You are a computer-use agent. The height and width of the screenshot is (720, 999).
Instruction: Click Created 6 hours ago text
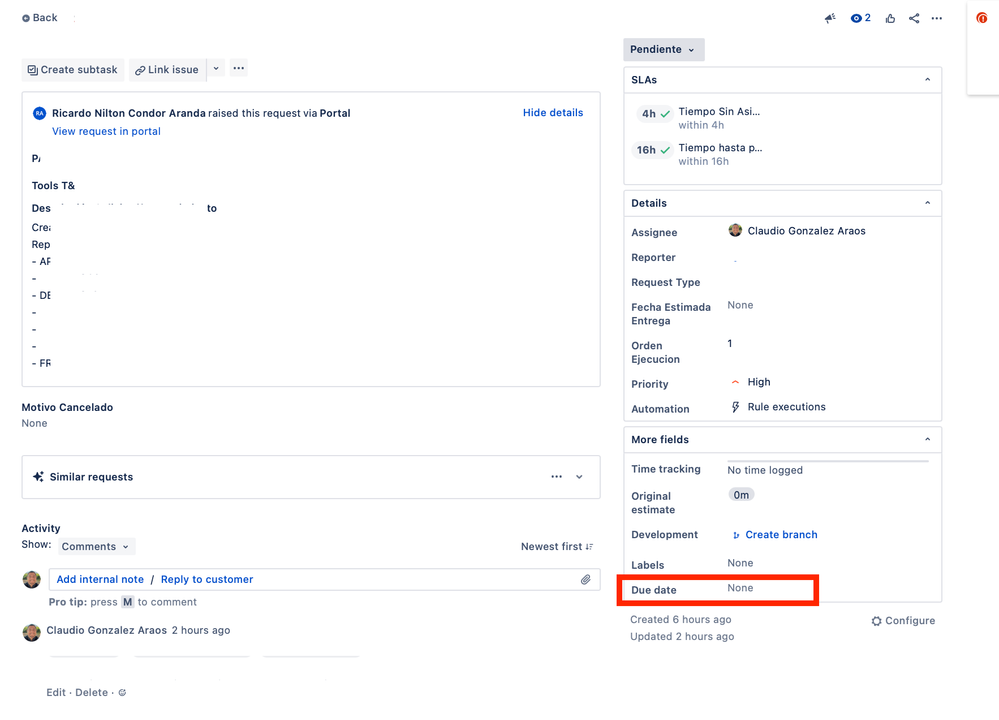(x=680, y=619)
